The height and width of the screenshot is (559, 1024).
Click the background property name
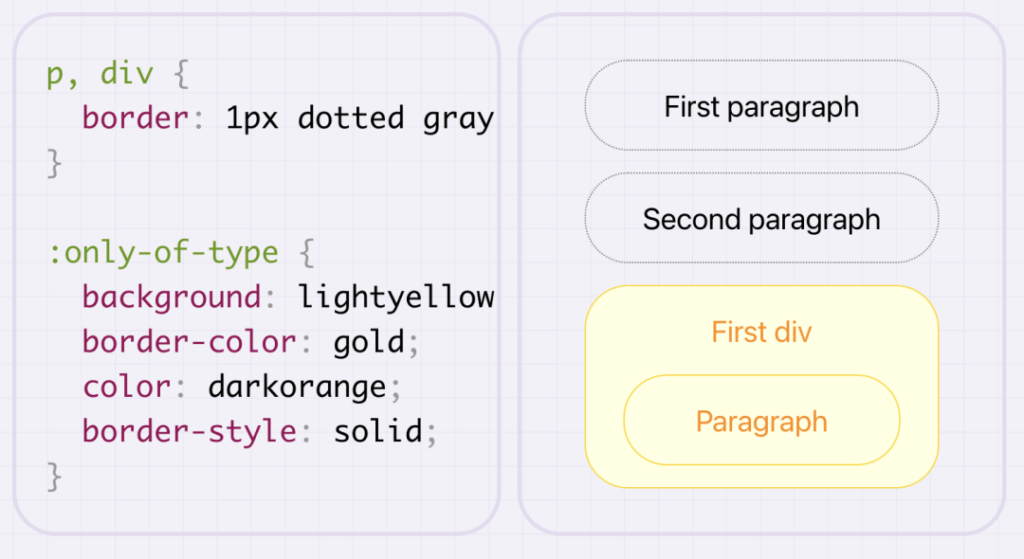172,297
